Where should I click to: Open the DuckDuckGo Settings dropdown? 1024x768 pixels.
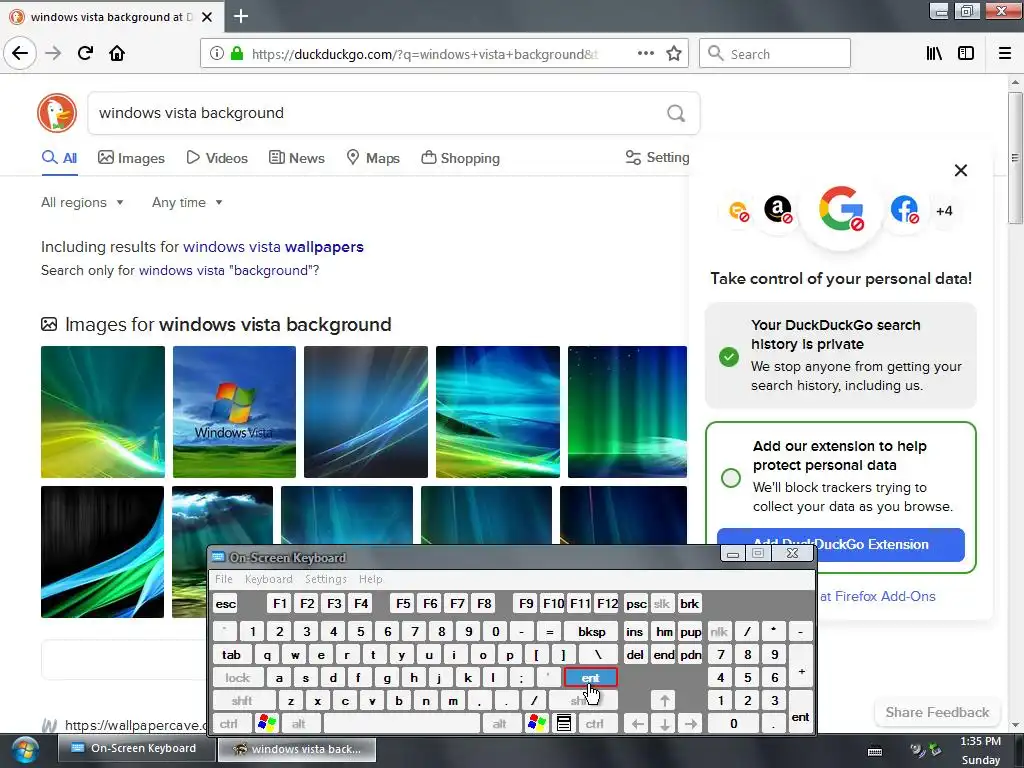point(657,157)
